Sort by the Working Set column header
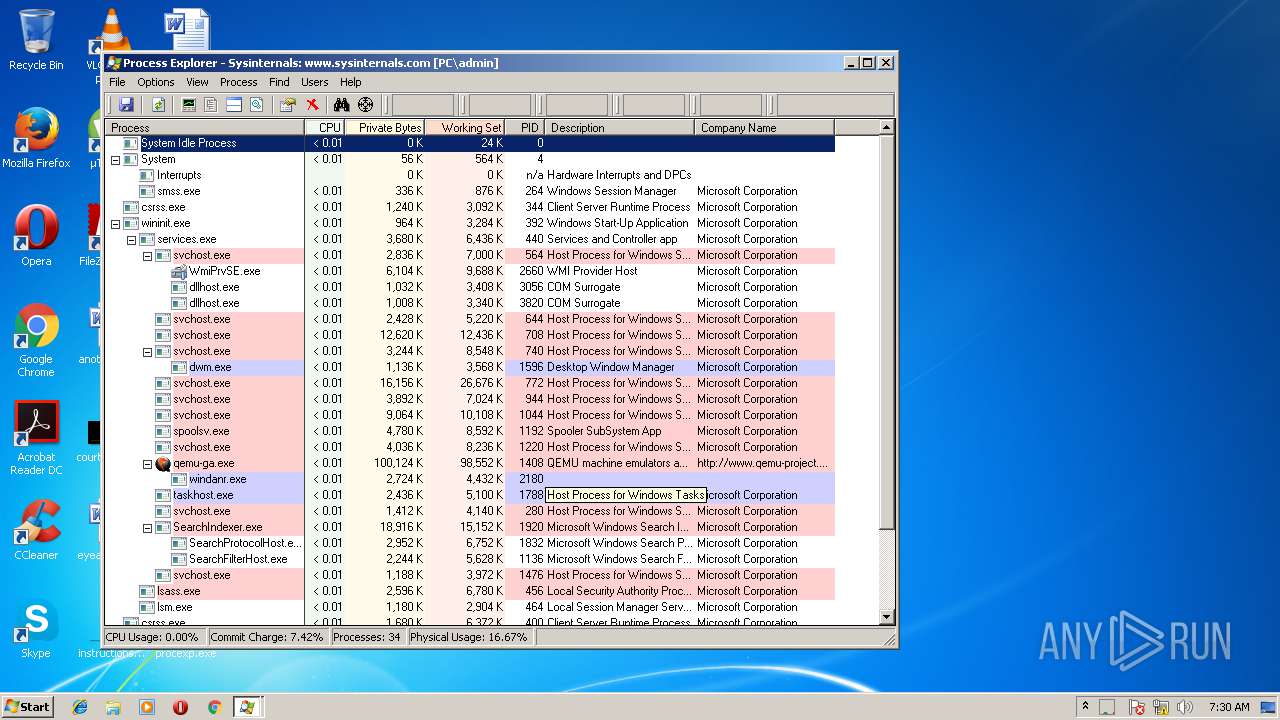 [465, 127]
